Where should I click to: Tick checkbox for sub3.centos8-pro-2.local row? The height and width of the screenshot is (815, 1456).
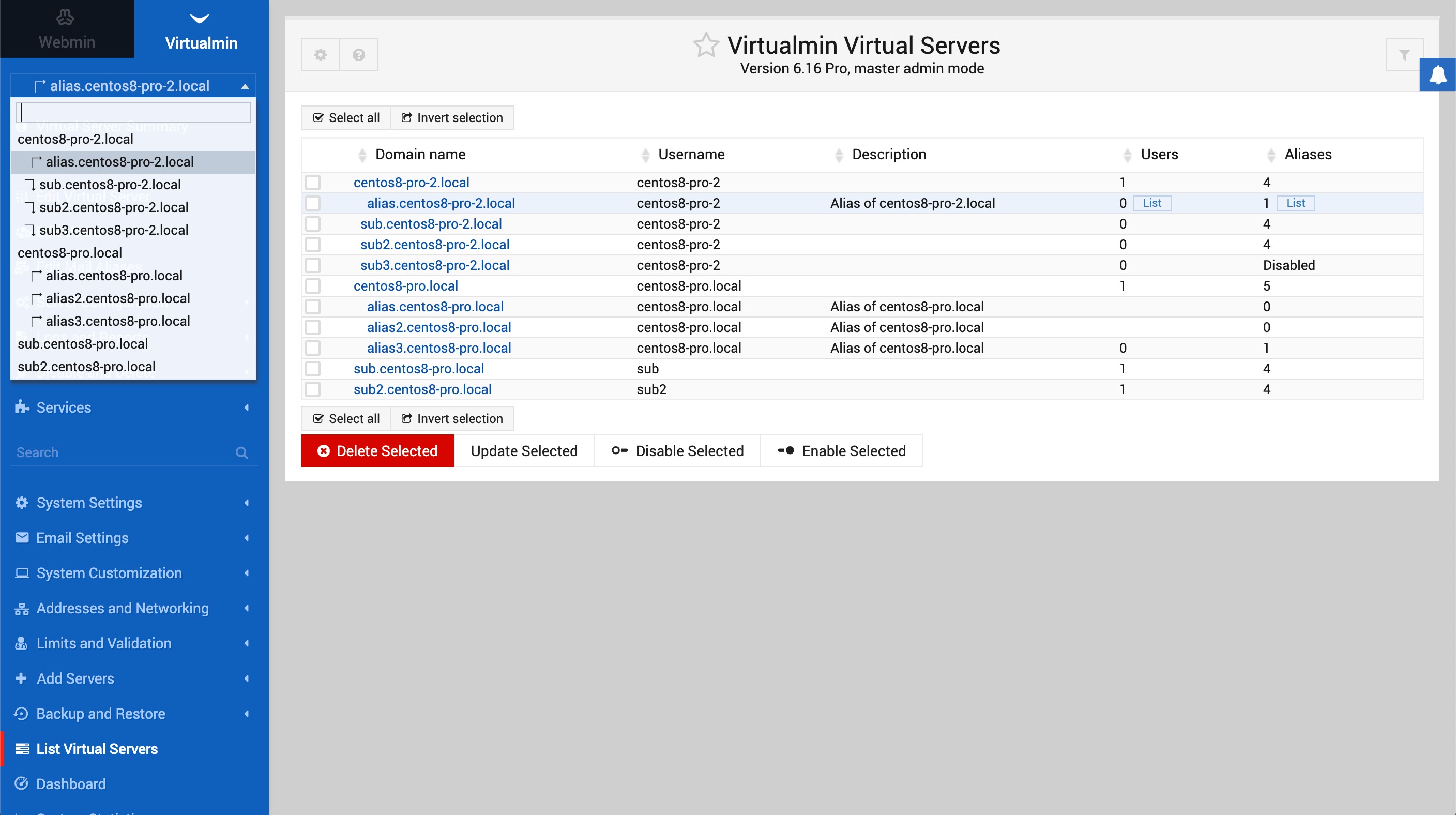[313, 265]
